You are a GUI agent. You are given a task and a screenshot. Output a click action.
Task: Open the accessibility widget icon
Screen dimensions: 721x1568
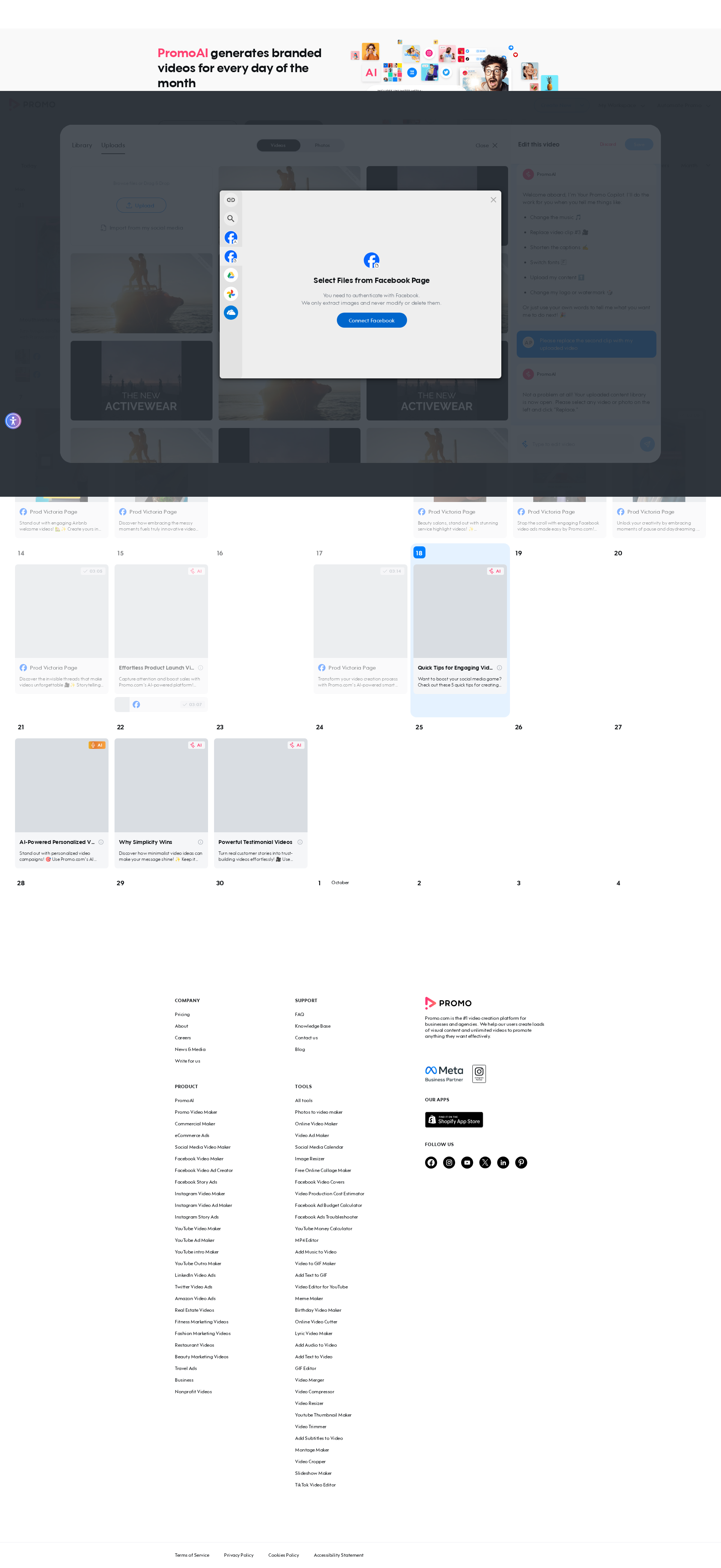pos(13,420)
